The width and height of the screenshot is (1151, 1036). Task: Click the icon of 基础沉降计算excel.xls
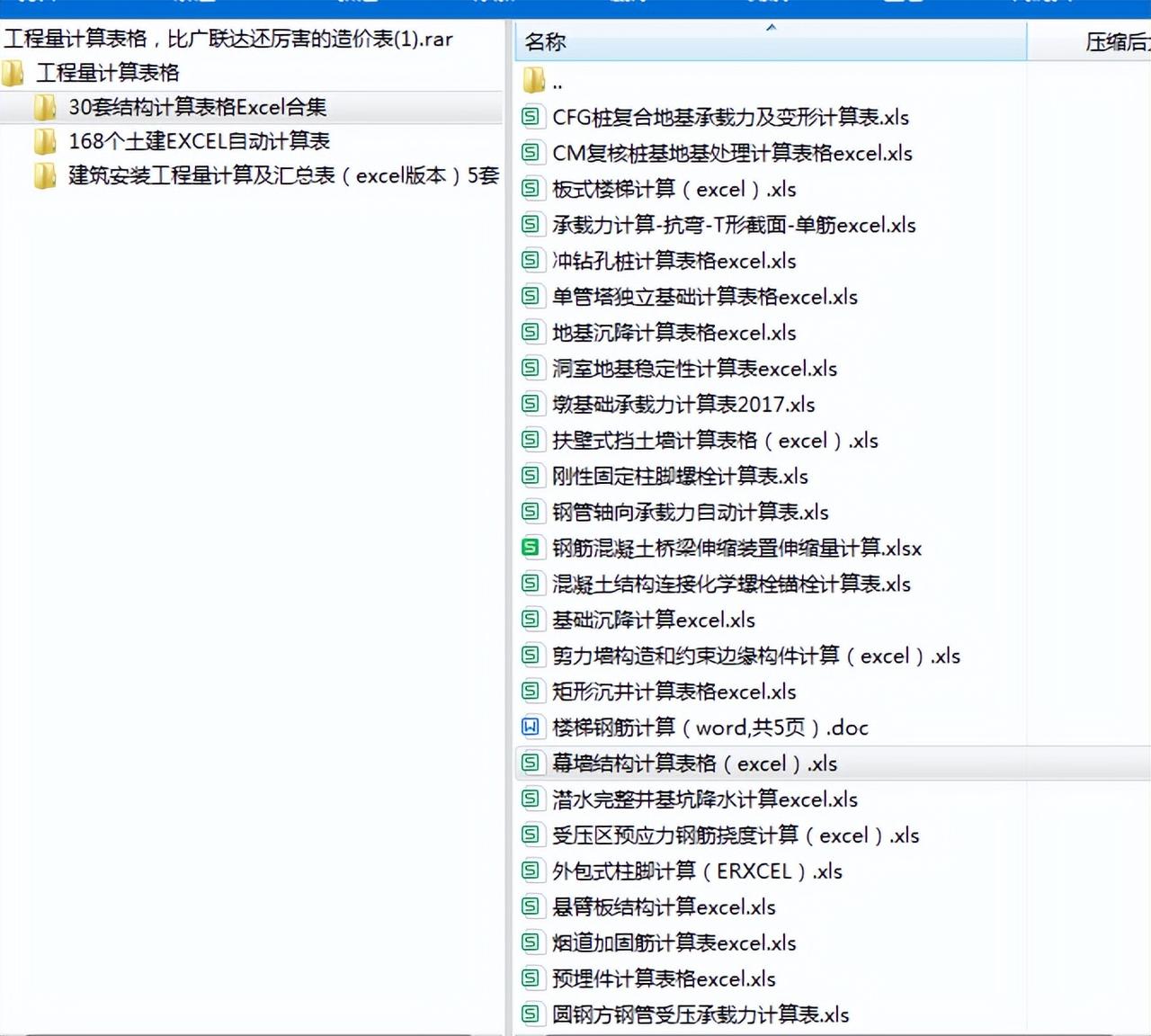click(x=531, y=620)
